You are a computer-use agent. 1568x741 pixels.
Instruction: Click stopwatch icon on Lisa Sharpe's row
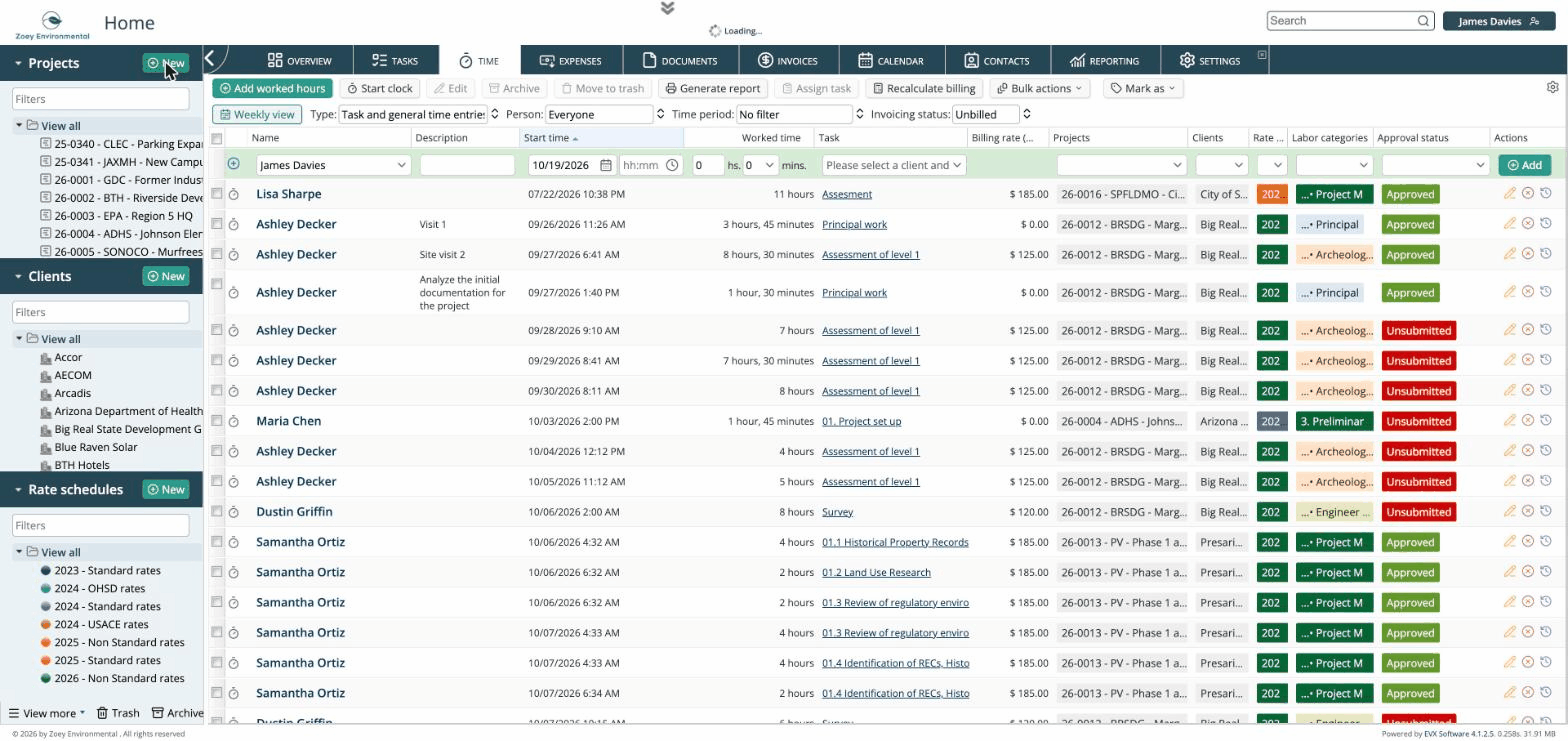[x=234, y=194]
